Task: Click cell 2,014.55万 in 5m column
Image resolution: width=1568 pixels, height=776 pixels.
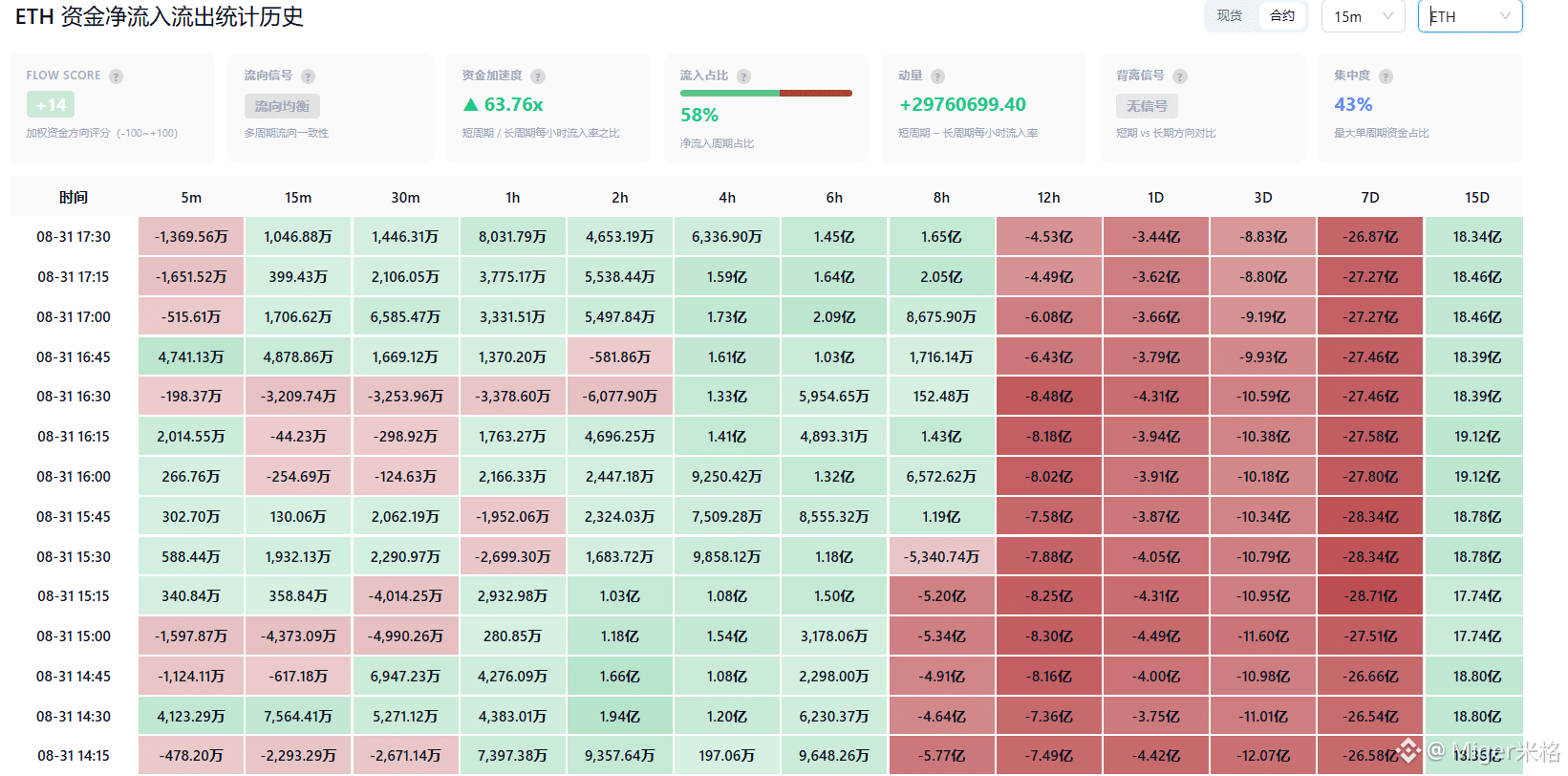Action: tap(191, 436)
